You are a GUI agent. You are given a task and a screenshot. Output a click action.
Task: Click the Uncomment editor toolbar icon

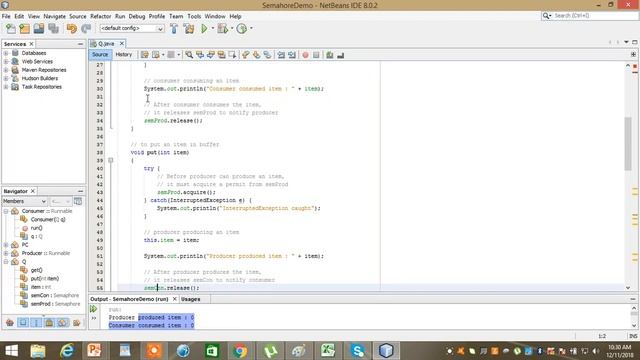(340, 55)
